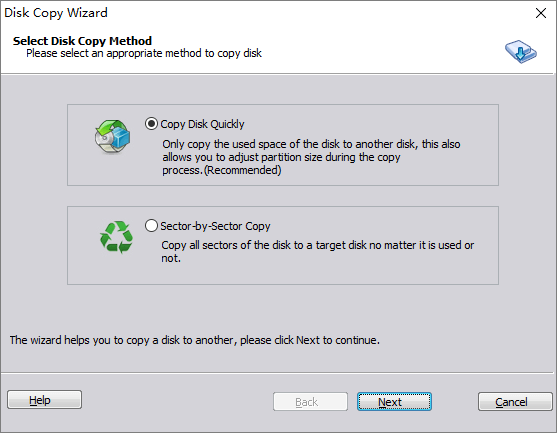Select the Copy Disk Quickly radio button
The height and width of the screenshot is (433, 557).
[x=151, y=124]
